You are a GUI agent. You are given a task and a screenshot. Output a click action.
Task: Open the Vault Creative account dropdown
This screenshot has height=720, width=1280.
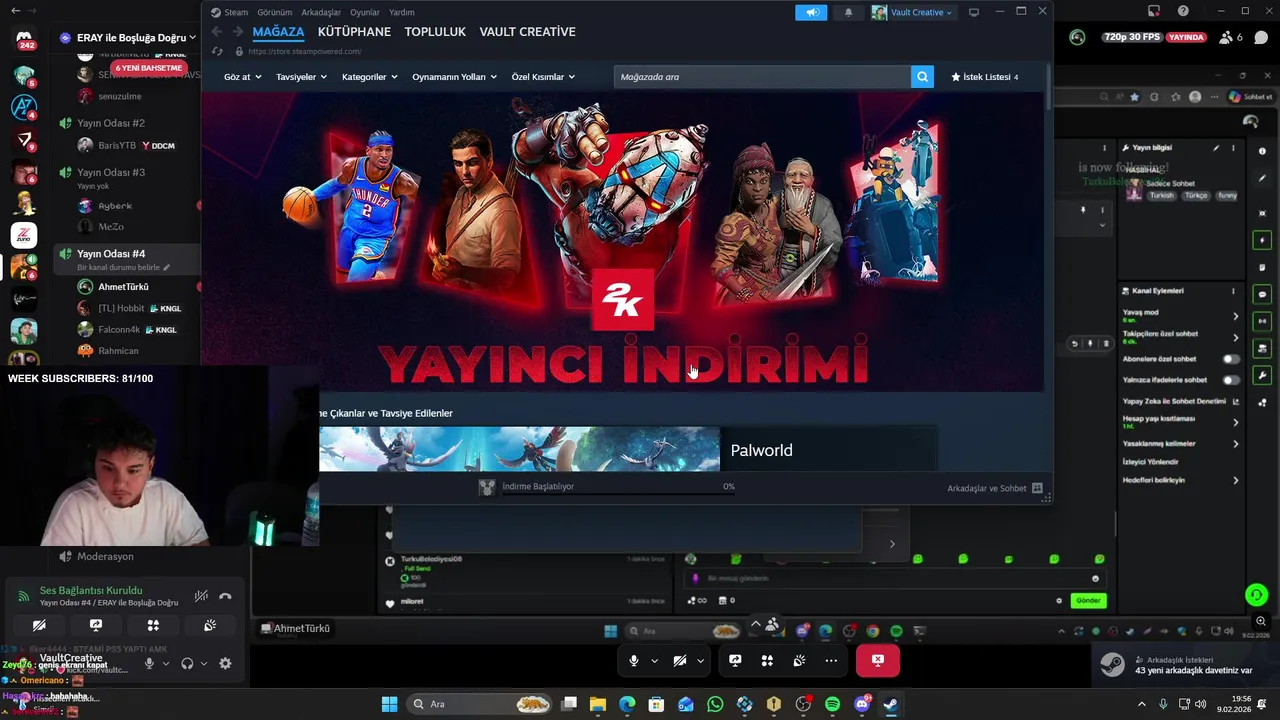912,12
